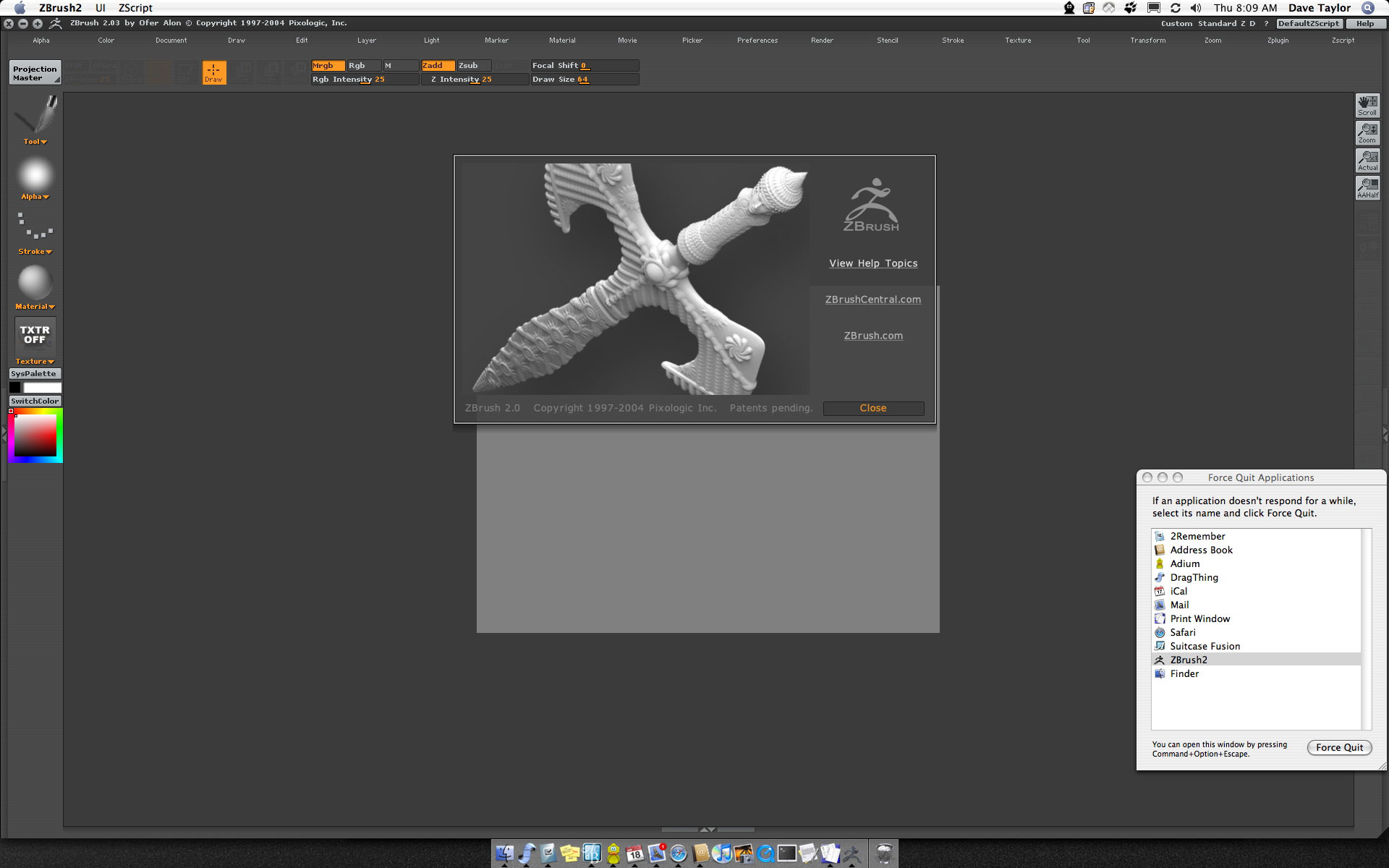Select ZBrush2 in Force Quit list
Screen dimensions: 1389x868
pyautogui.click(x=1256, y=660)
